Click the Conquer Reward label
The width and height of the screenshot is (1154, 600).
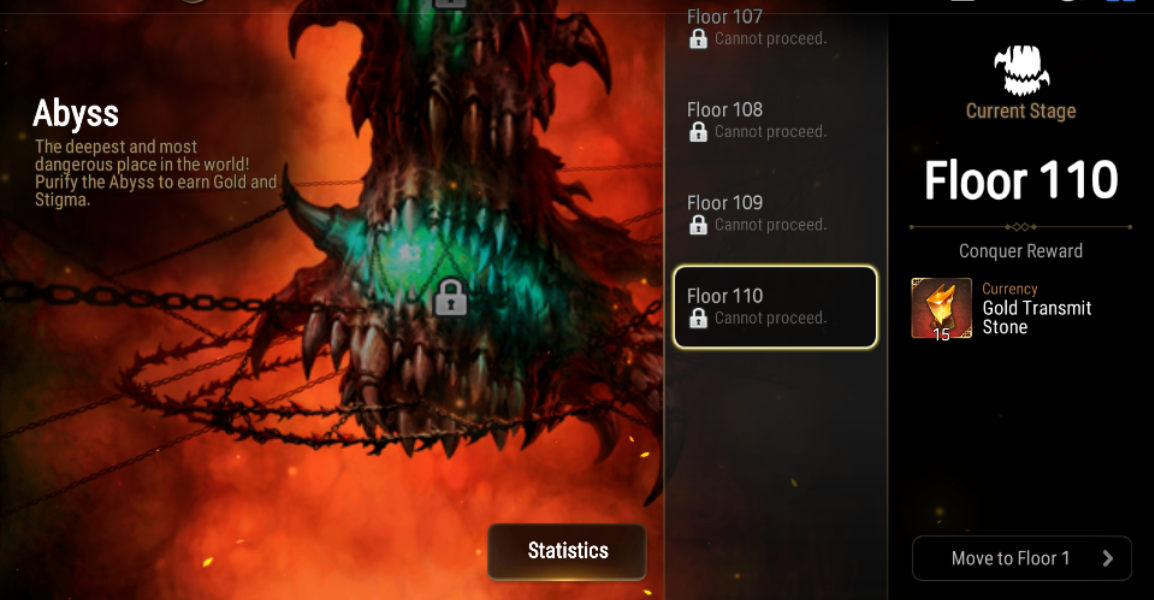click(1021, 251)
